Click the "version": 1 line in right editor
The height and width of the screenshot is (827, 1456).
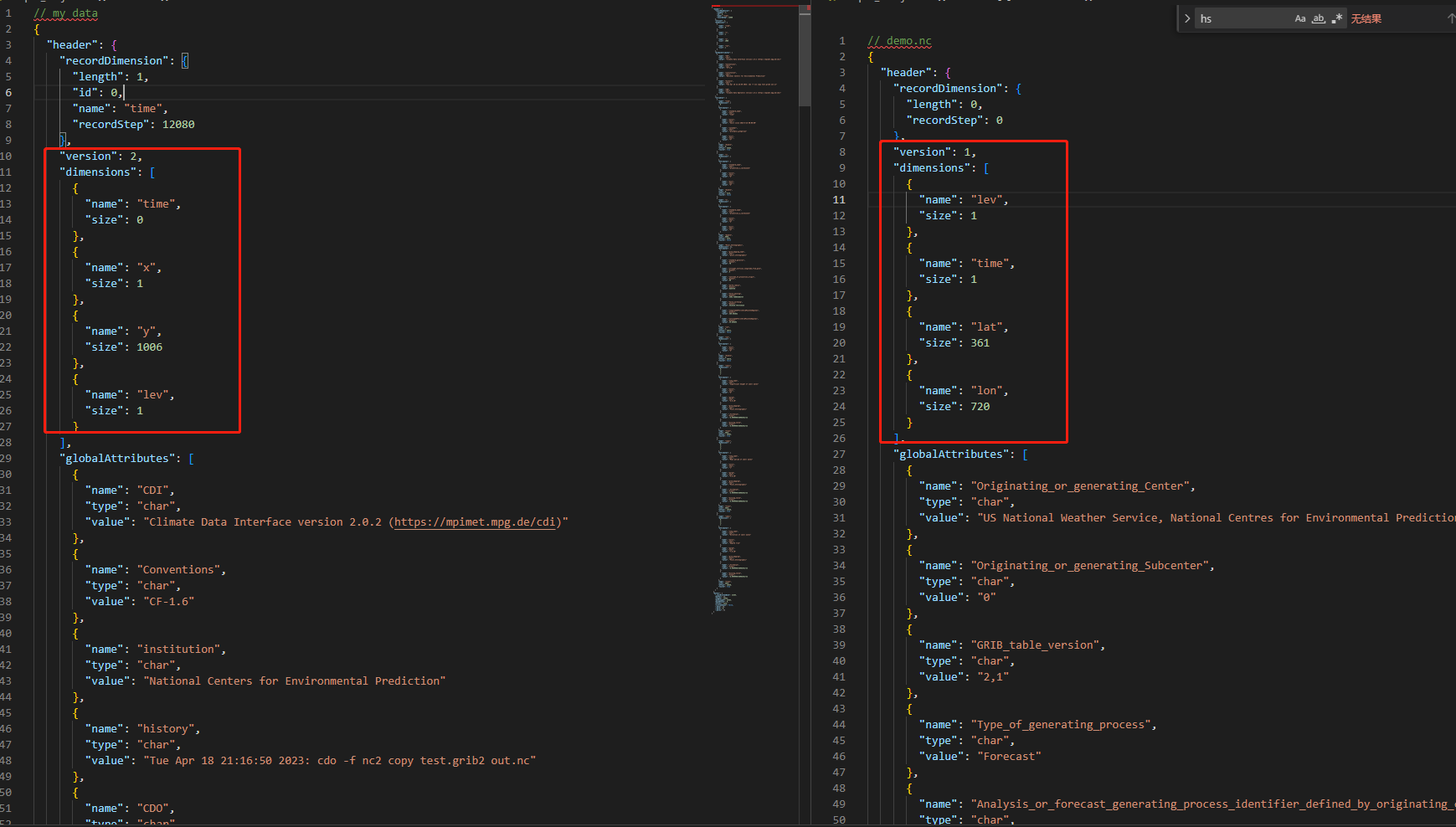tap(934, 152)
